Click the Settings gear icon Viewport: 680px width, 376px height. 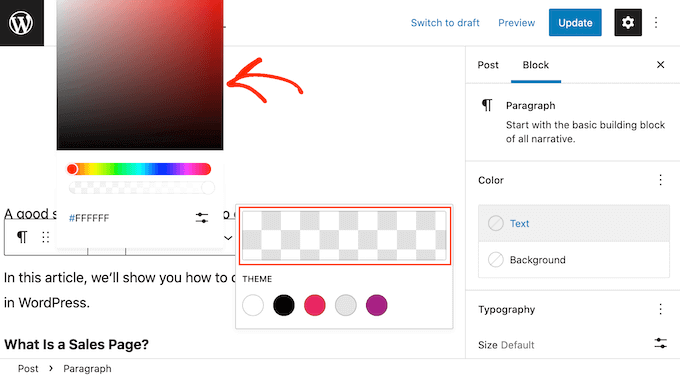(628, 23)
